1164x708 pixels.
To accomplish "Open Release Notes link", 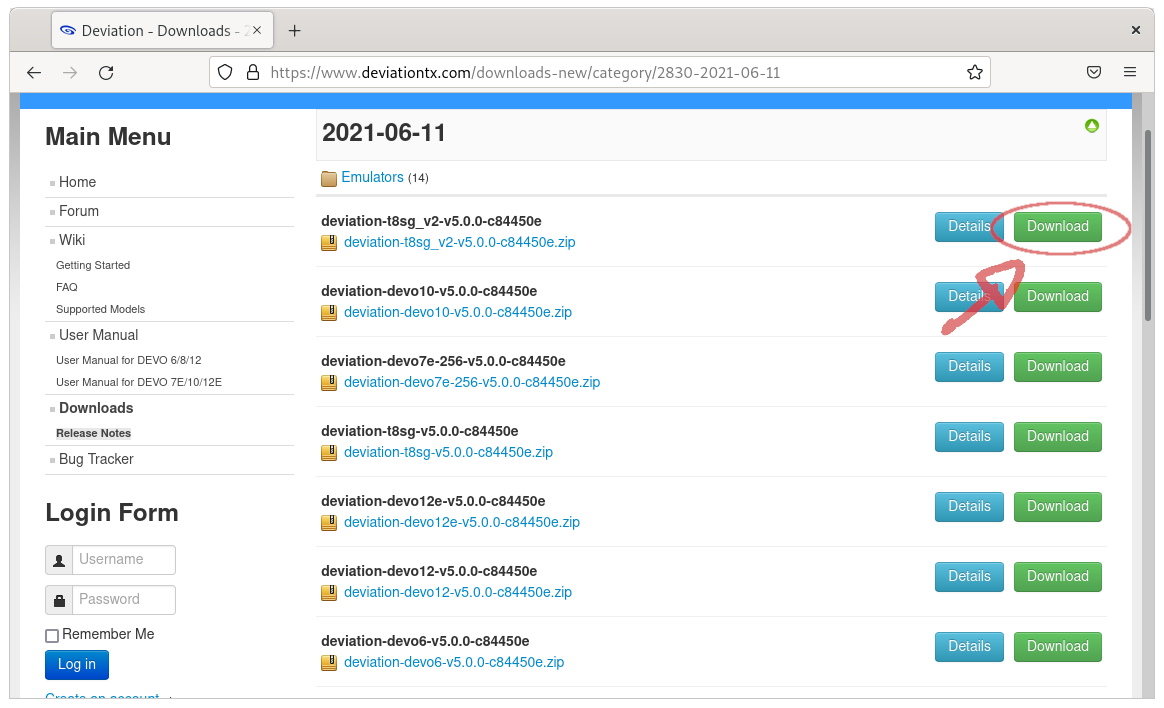I will coord(94,433).
